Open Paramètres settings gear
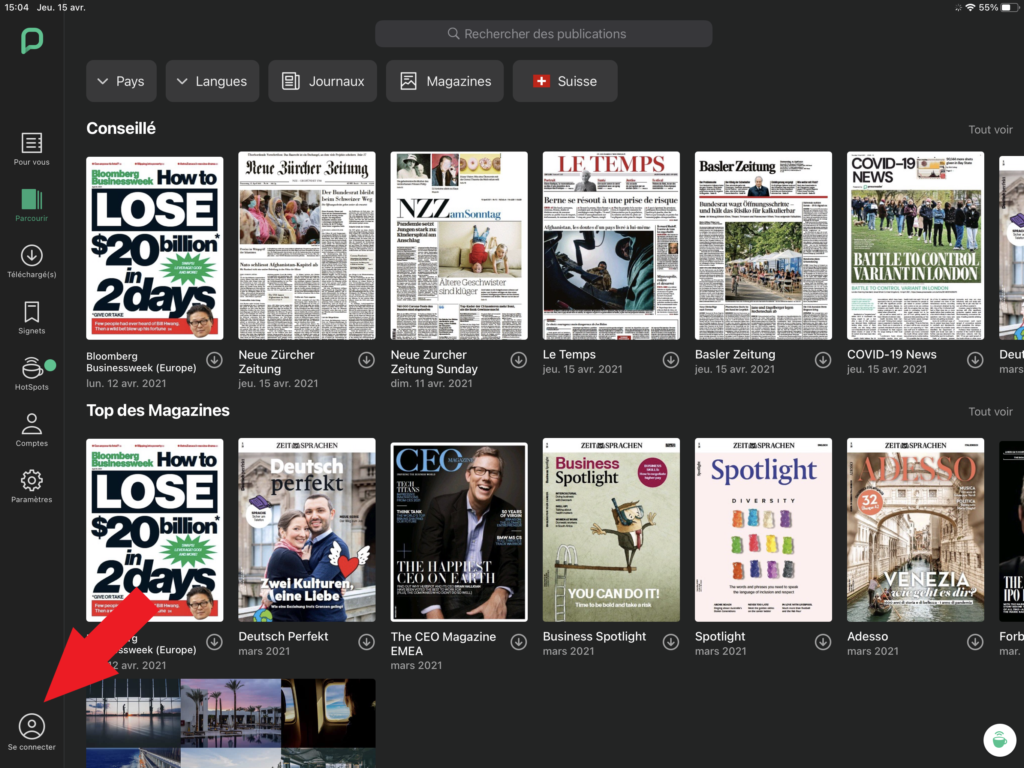1024x768 pixels. pos(31,487)
